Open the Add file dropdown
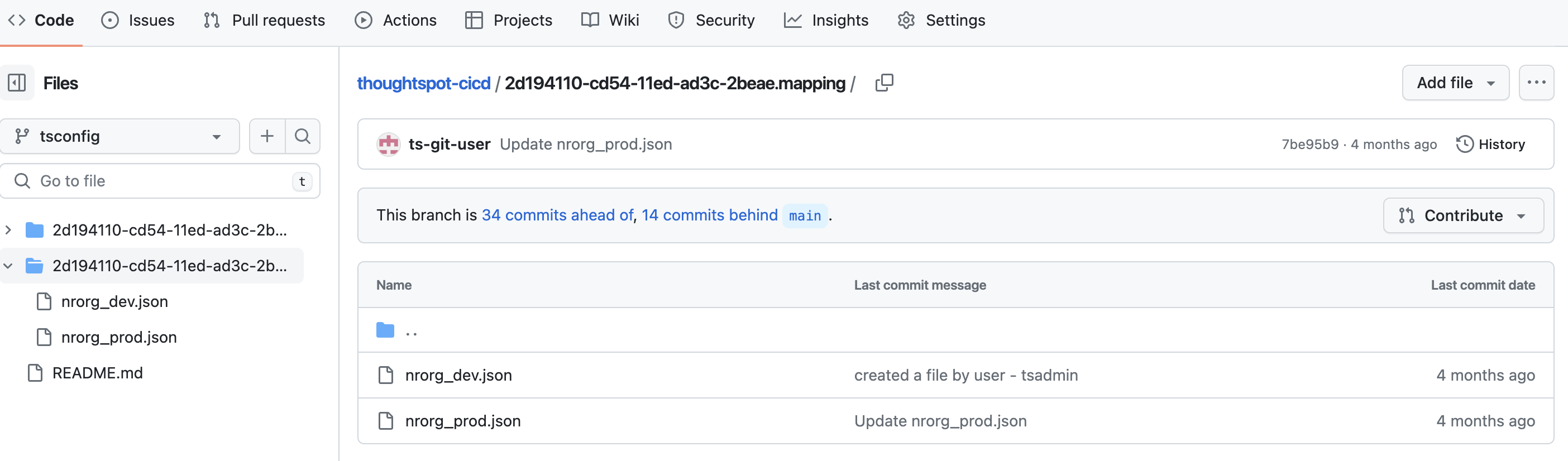This screenshot has height=461, width=1568. click(1455, 83)
